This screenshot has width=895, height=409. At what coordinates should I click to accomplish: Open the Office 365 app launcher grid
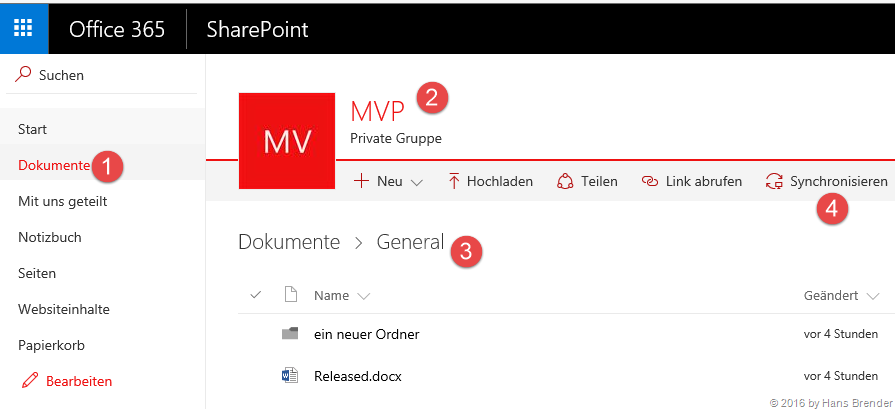(24, 28)
